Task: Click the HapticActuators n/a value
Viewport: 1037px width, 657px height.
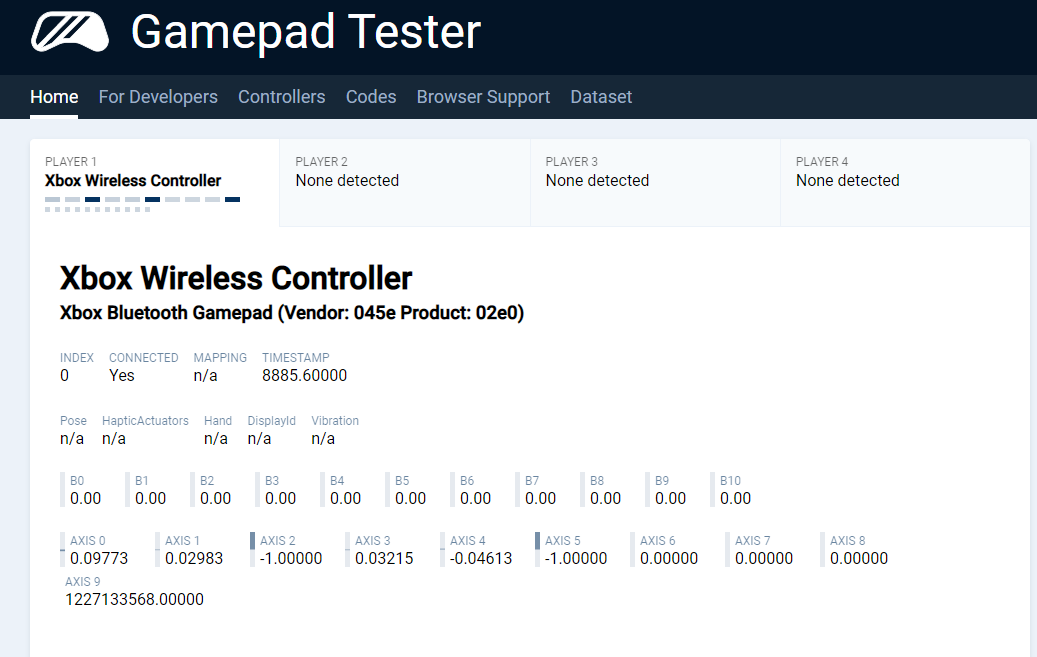Action: click(114, 438)
